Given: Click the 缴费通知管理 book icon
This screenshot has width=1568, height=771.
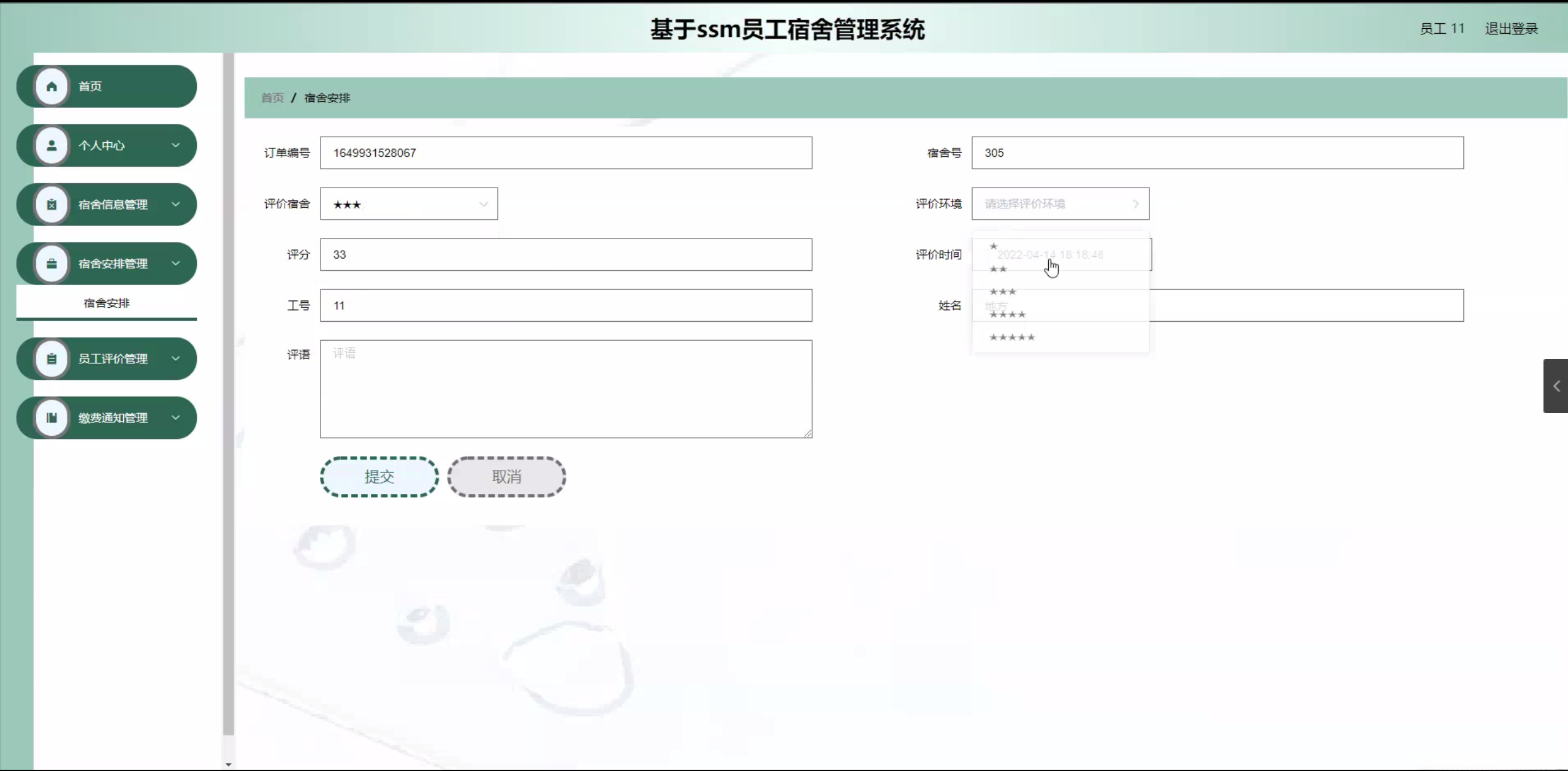Looking at the screenshot, I should pyautogui.click(x=51, y=418).
